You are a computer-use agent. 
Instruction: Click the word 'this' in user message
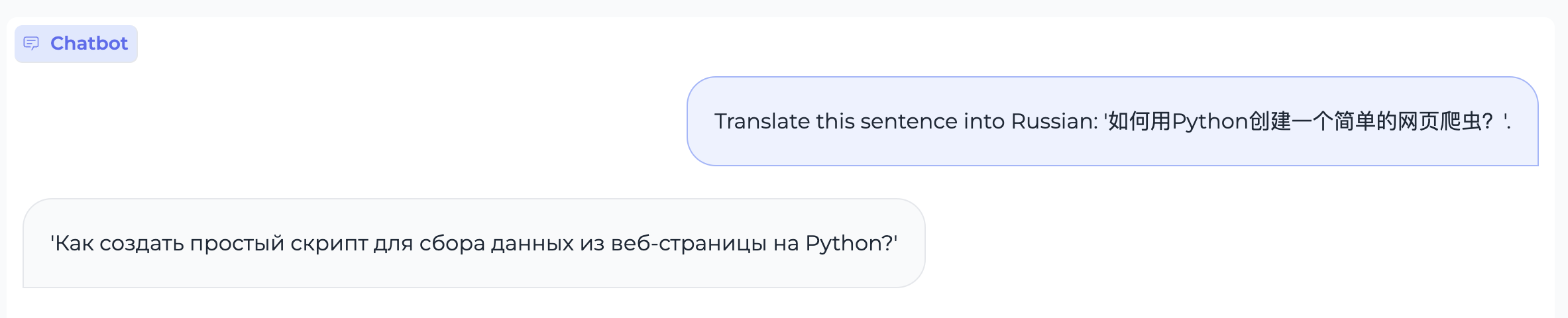tap(835, 121)
